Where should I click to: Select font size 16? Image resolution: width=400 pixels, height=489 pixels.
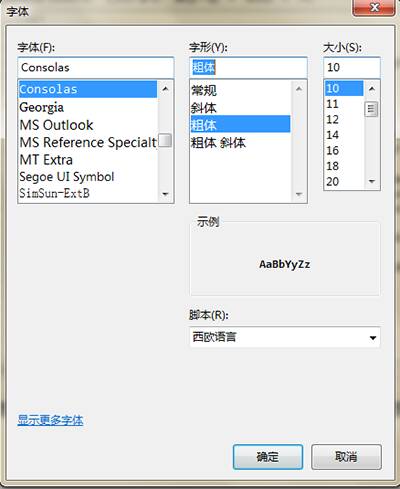pyautogui.click(x=344, y=151)
